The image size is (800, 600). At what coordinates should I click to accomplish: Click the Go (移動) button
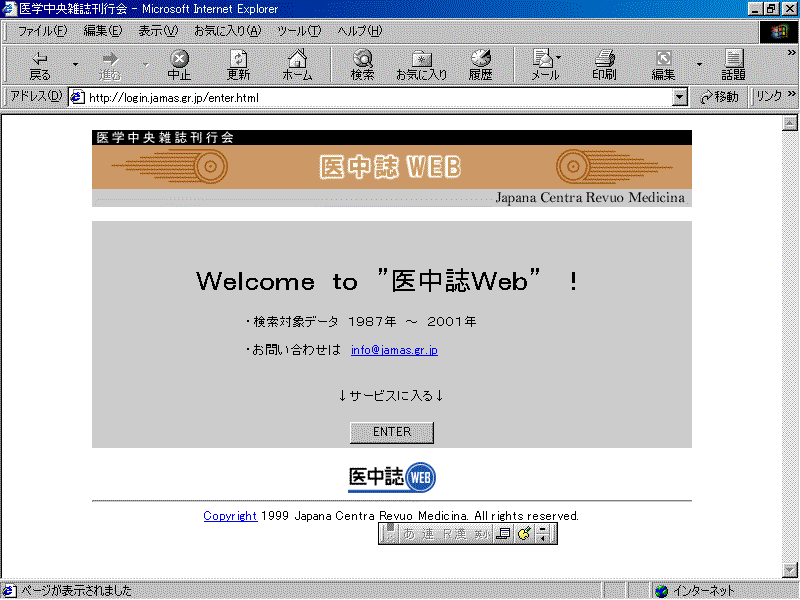coord(719,96)
